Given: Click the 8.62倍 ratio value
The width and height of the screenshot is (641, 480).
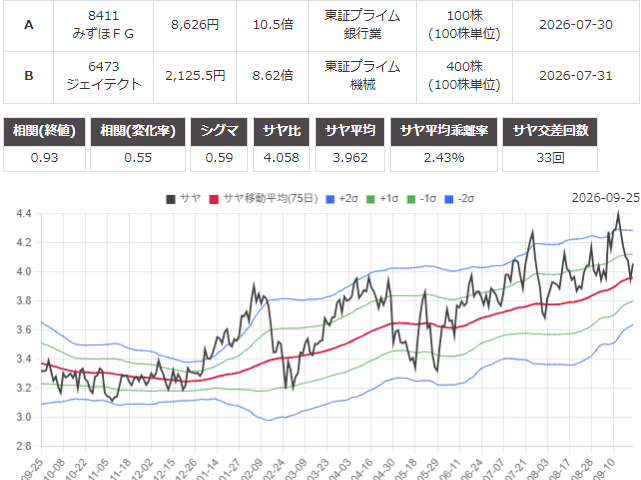Looking at the screenshot, I should 273,76.
